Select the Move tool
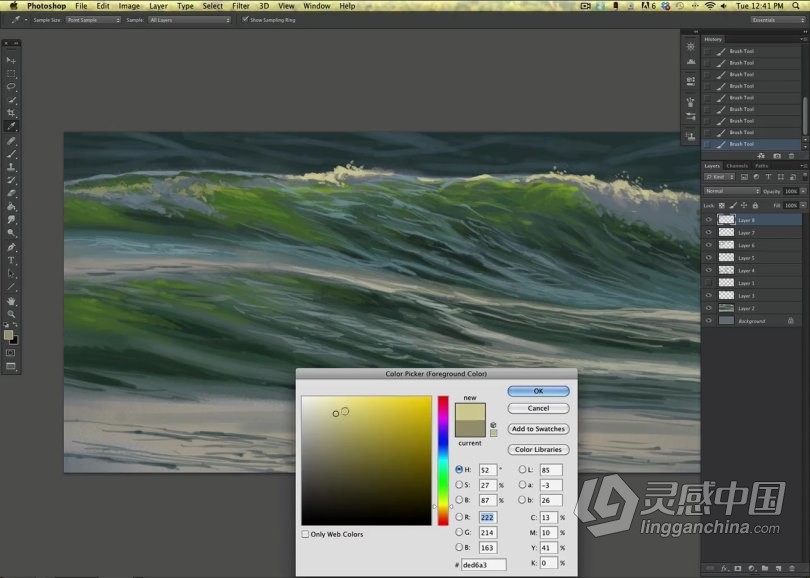The image size is (810, 578). point(11,60)
